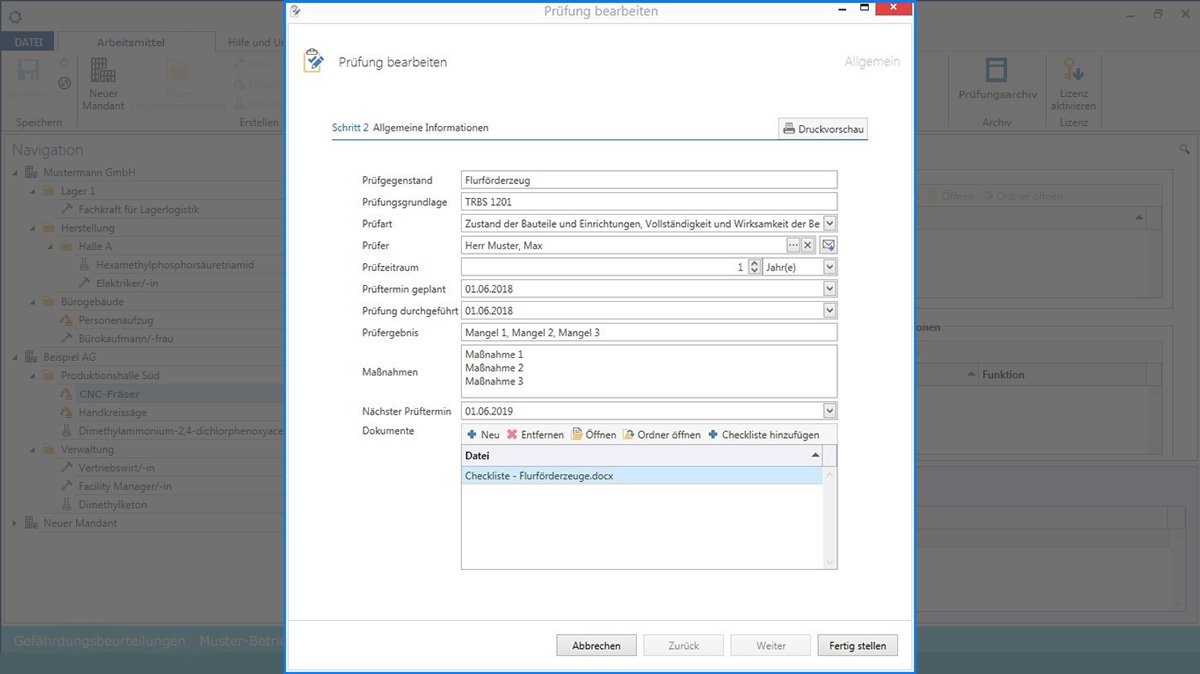Select CNC-Fräser in navigation tree
This screenshot has height=674, width=1200.
point(109,394)
